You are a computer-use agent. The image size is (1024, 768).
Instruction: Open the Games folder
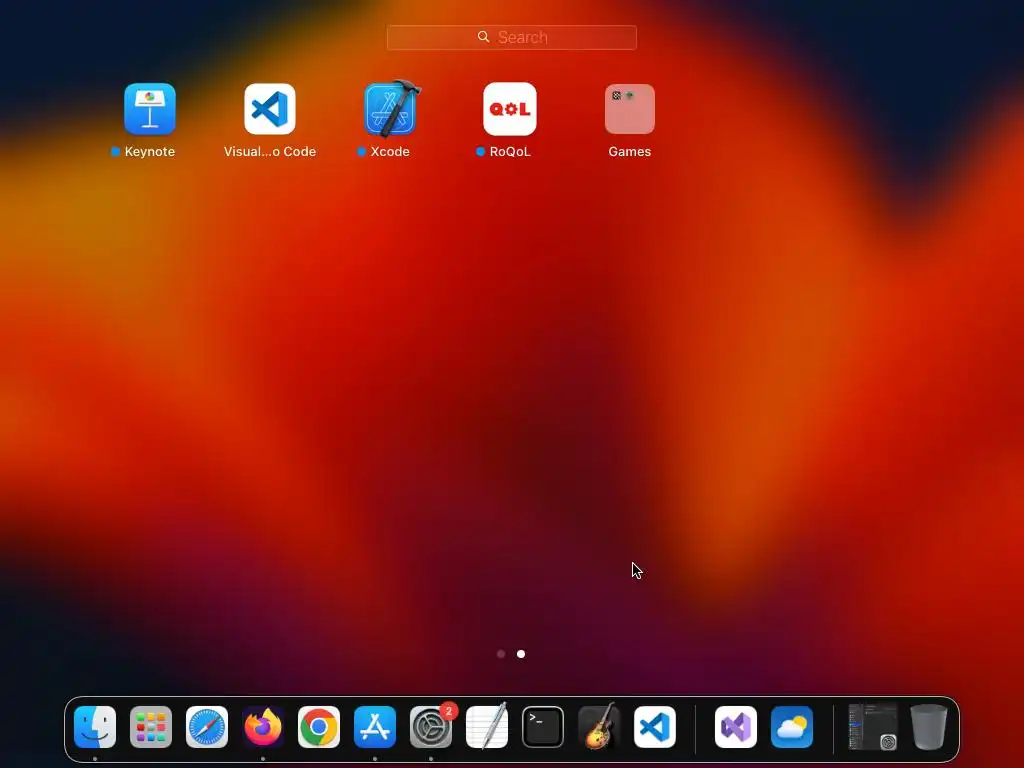click(x=630, y=109)
